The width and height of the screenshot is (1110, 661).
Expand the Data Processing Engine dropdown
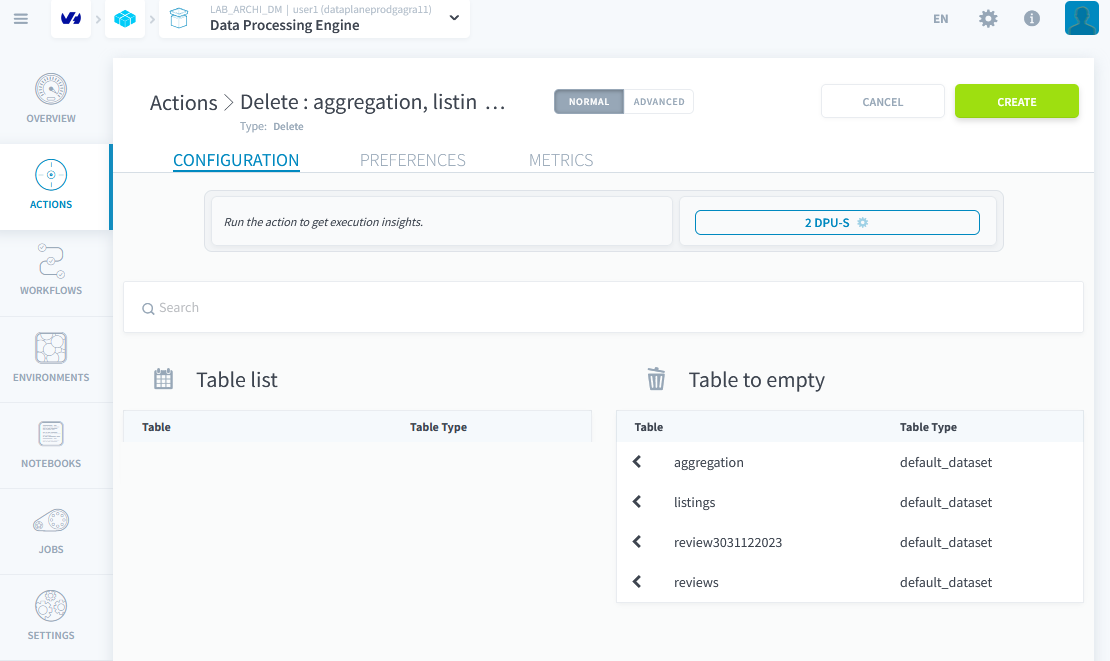(455, 19)
